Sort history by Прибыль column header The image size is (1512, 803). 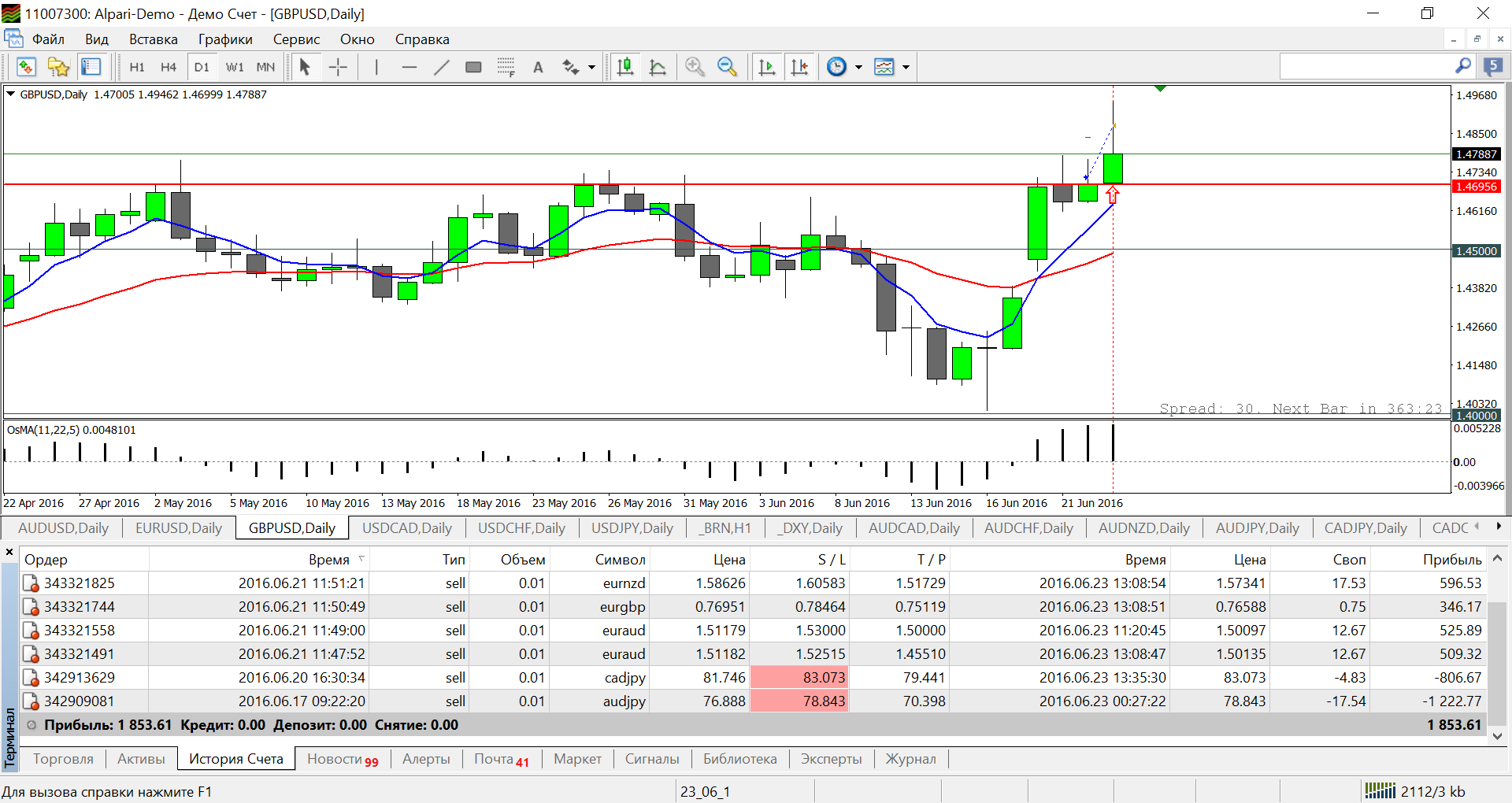click(1451, 560)
